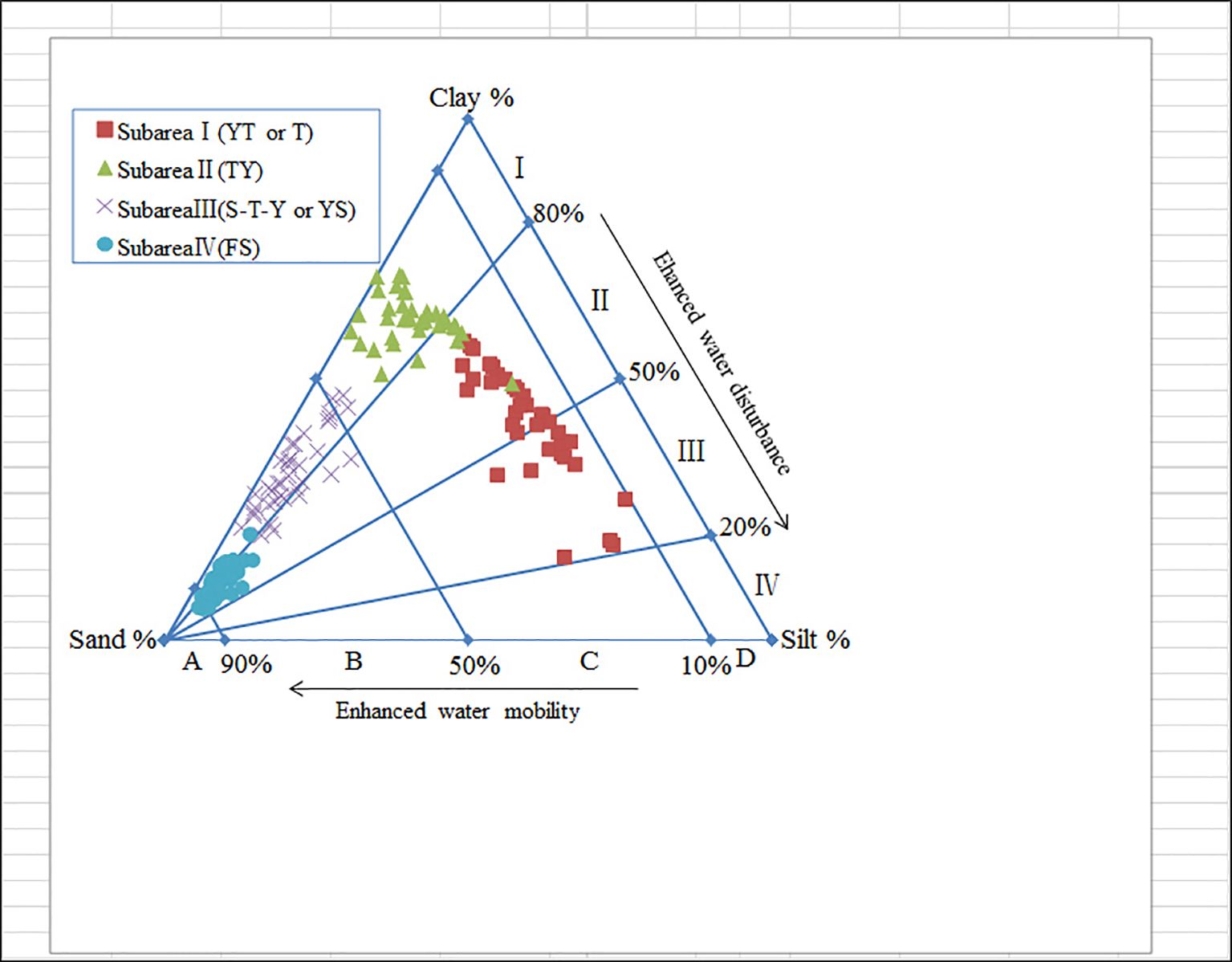The width and height of the screenshot is (1232, 962).
Task: Click the Roman numeral 'IV' zone label beside the triangle
Action: (766, 585)
